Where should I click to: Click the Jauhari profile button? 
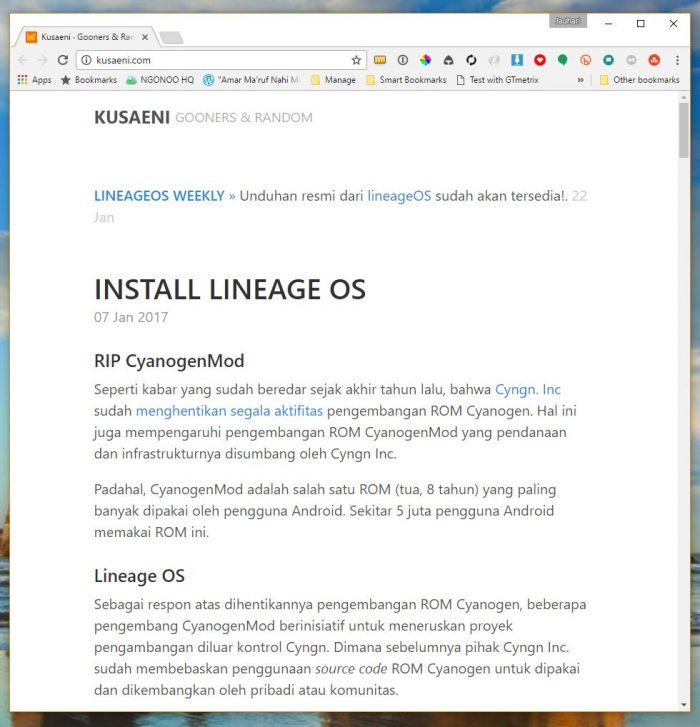[x=568, y=21]
